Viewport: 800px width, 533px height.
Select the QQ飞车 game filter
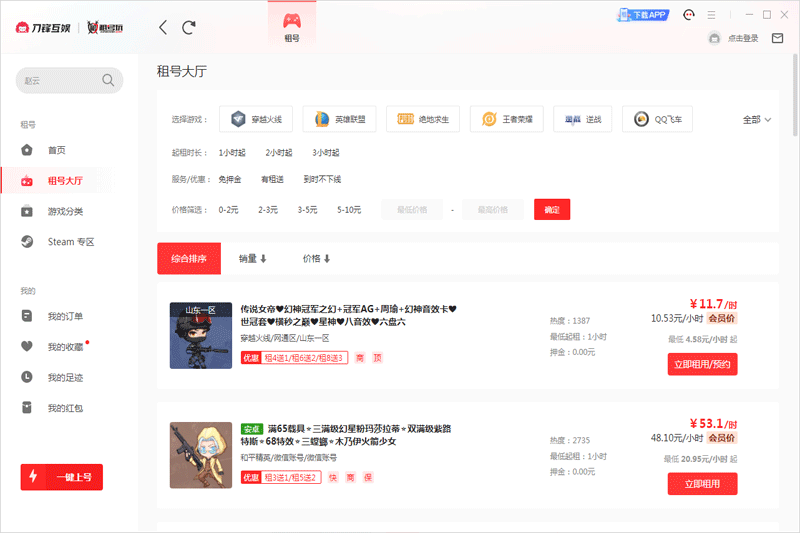658,119
